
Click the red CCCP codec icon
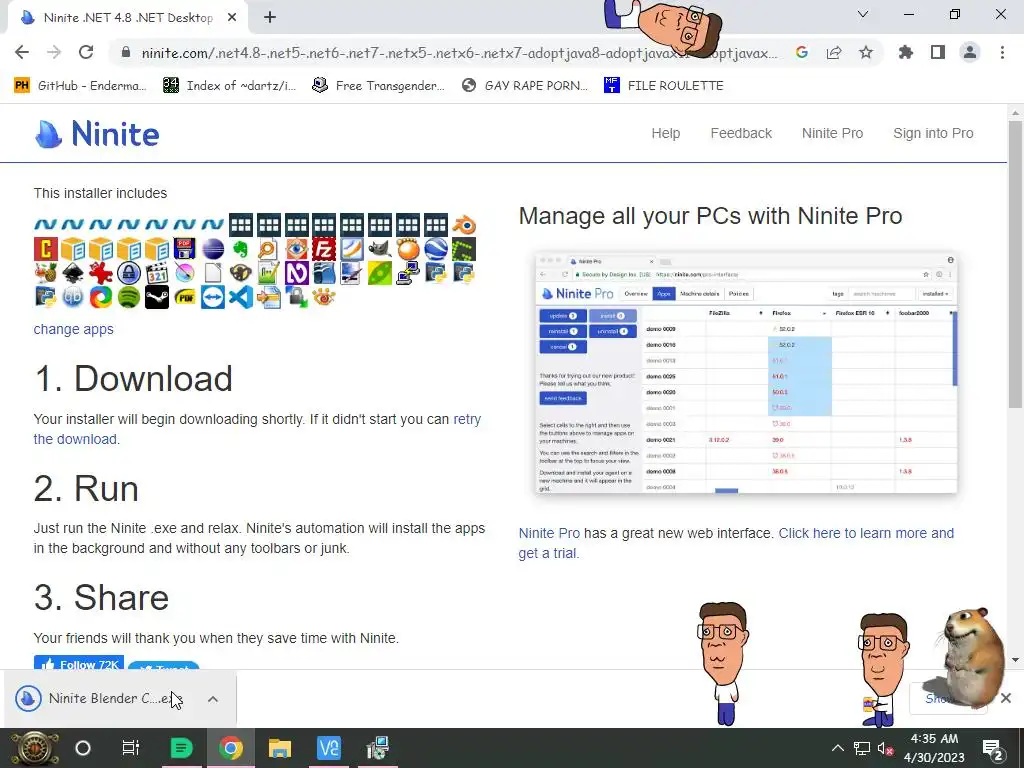coord(46,249)
